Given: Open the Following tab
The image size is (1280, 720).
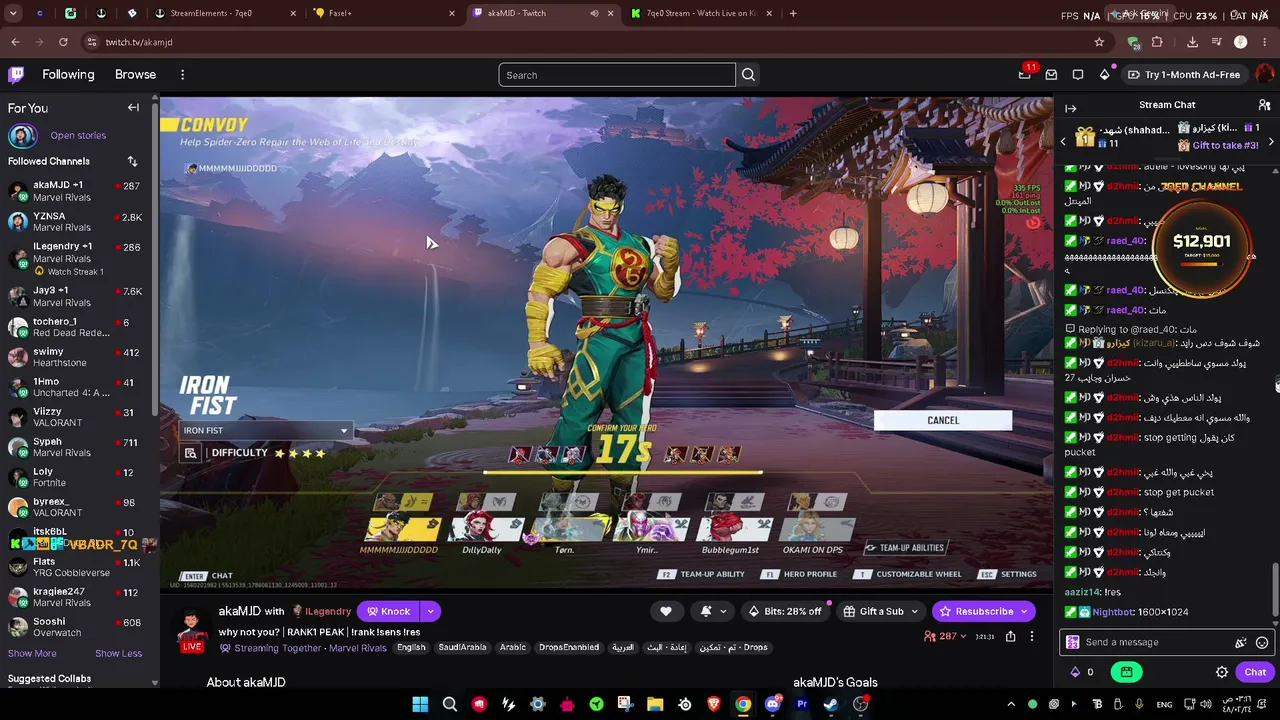Looking at the screenshot, I should [68, 75].
